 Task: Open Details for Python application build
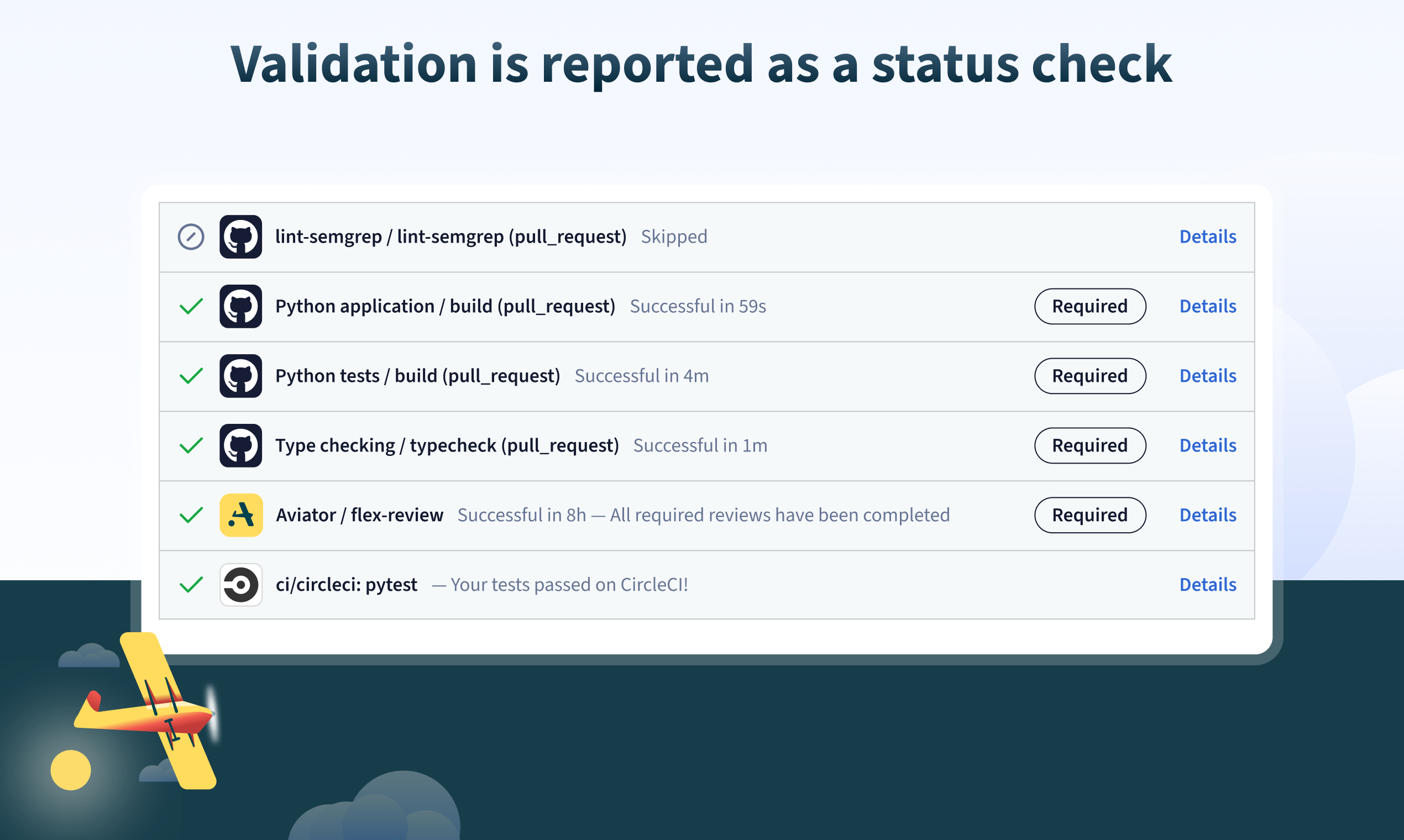pyautogui.click(x=1208, y=306)
